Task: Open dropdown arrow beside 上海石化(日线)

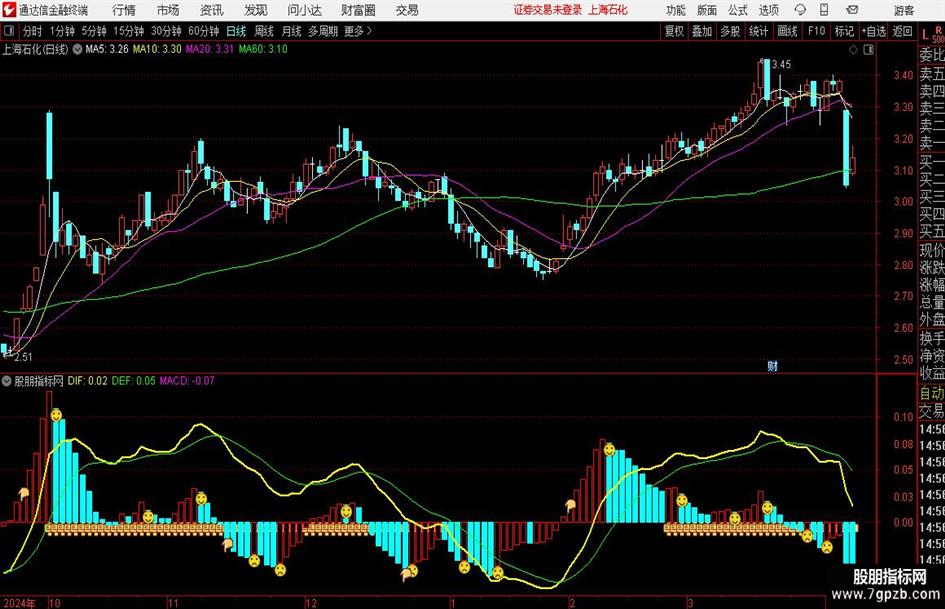Action: [77, 49]
